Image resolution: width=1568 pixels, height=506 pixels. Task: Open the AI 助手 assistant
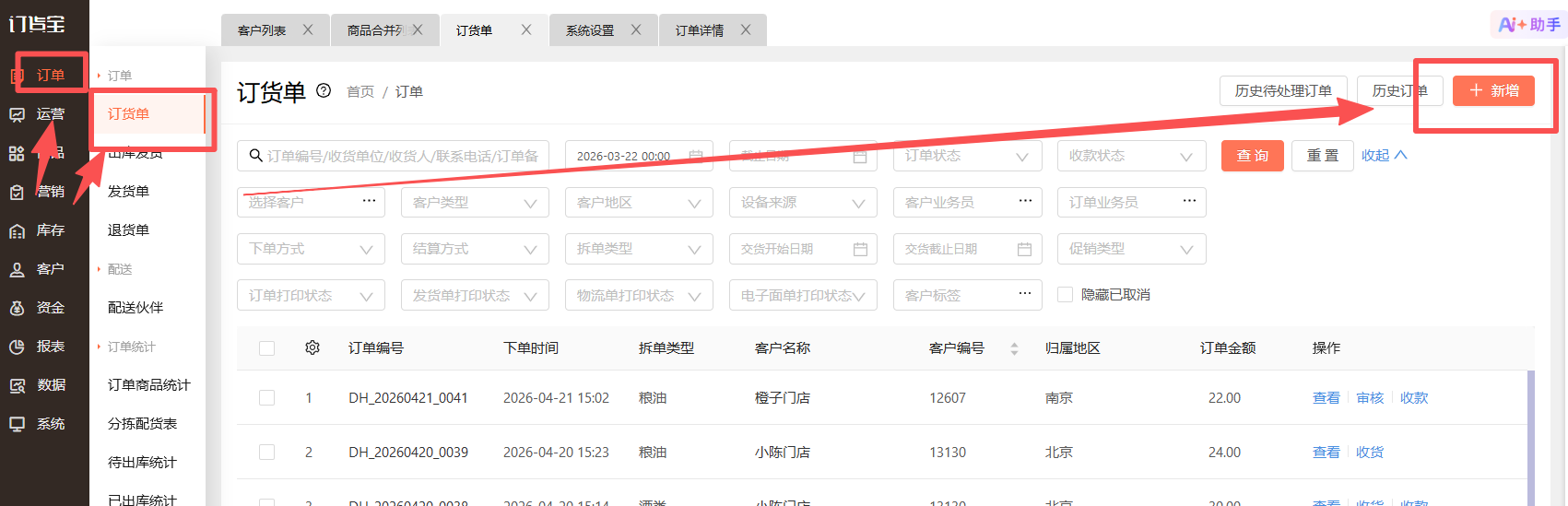click(1528, 25)
